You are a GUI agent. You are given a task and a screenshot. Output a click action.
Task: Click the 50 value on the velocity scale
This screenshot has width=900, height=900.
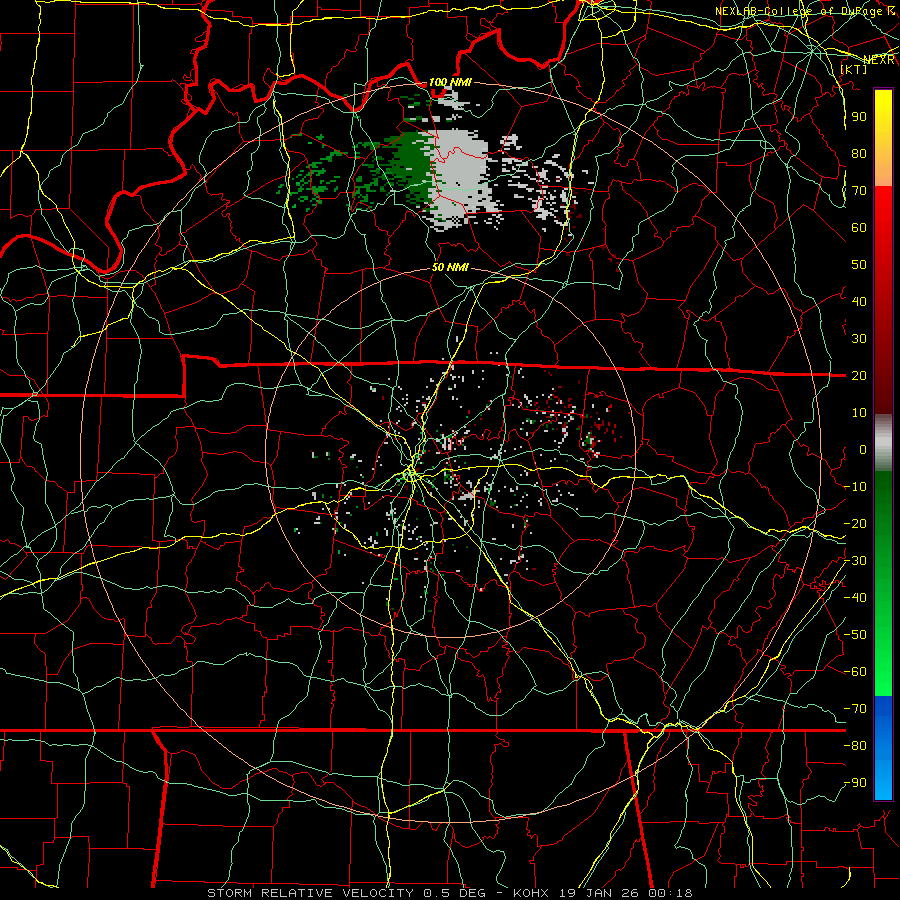click(859, 265)
